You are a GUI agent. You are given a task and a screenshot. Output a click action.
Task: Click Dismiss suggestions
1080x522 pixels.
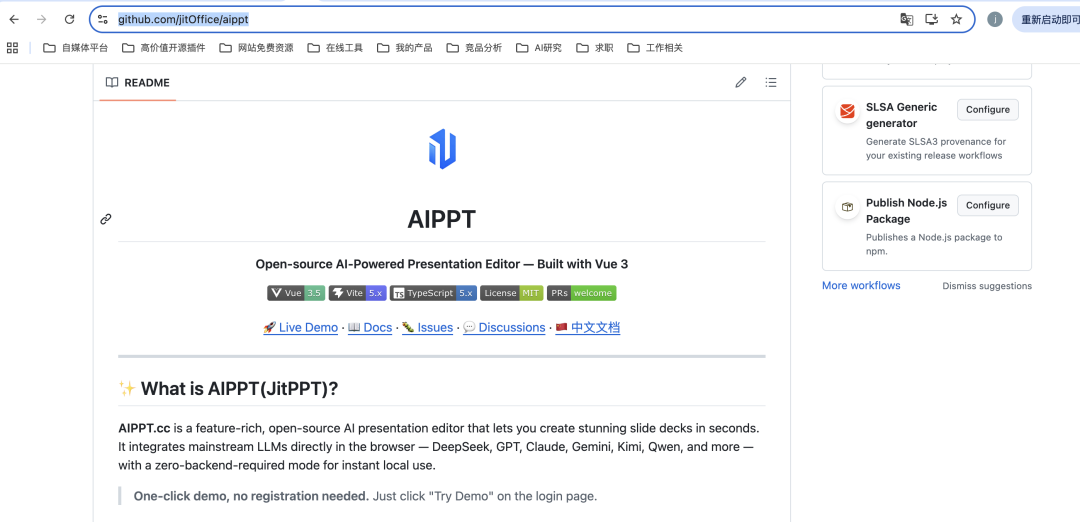pyautogui.click(x=987, y=286)
